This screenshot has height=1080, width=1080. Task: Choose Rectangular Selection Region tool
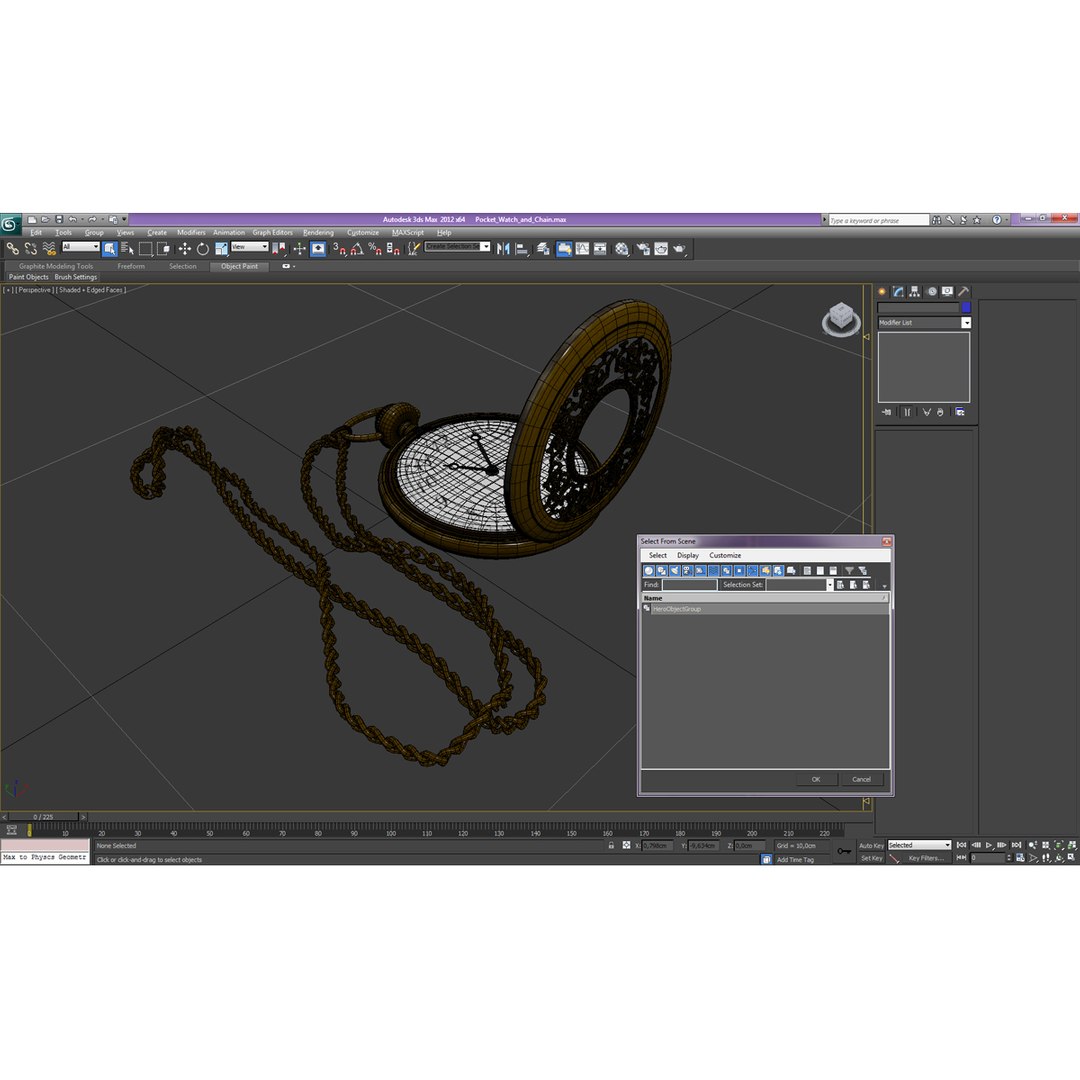pyautogui.click(x=145, y=249)
